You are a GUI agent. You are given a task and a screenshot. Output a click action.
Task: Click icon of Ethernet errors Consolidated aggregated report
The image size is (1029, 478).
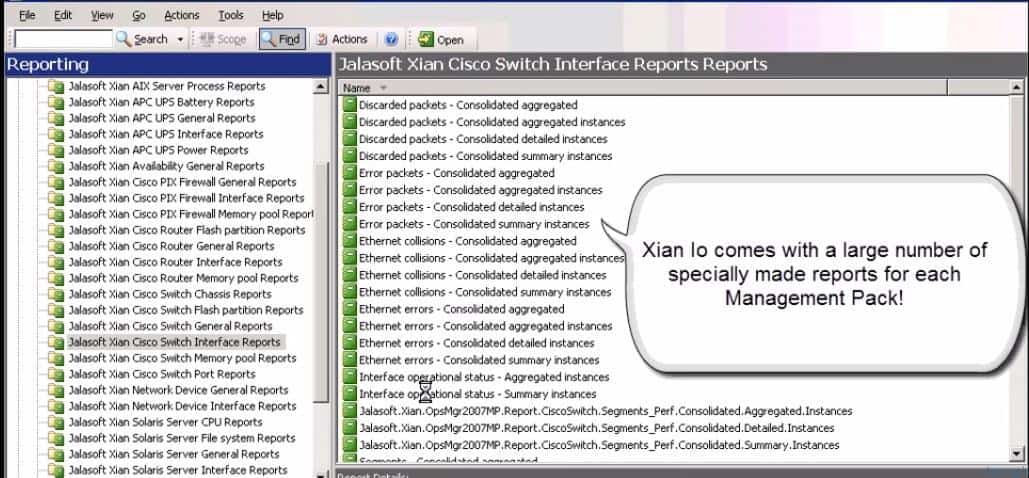pyautogui.click(x=349, y=309)
